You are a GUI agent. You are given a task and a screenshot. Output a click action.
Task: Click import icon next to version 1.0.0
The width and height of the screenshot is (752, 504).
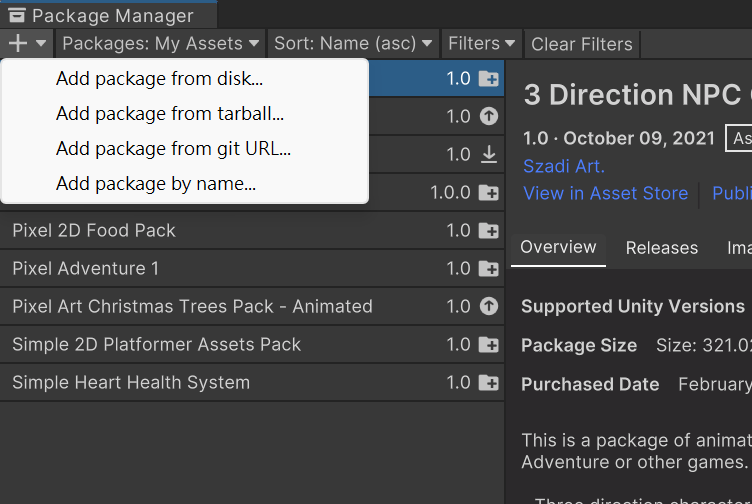(x=489, y=193)
